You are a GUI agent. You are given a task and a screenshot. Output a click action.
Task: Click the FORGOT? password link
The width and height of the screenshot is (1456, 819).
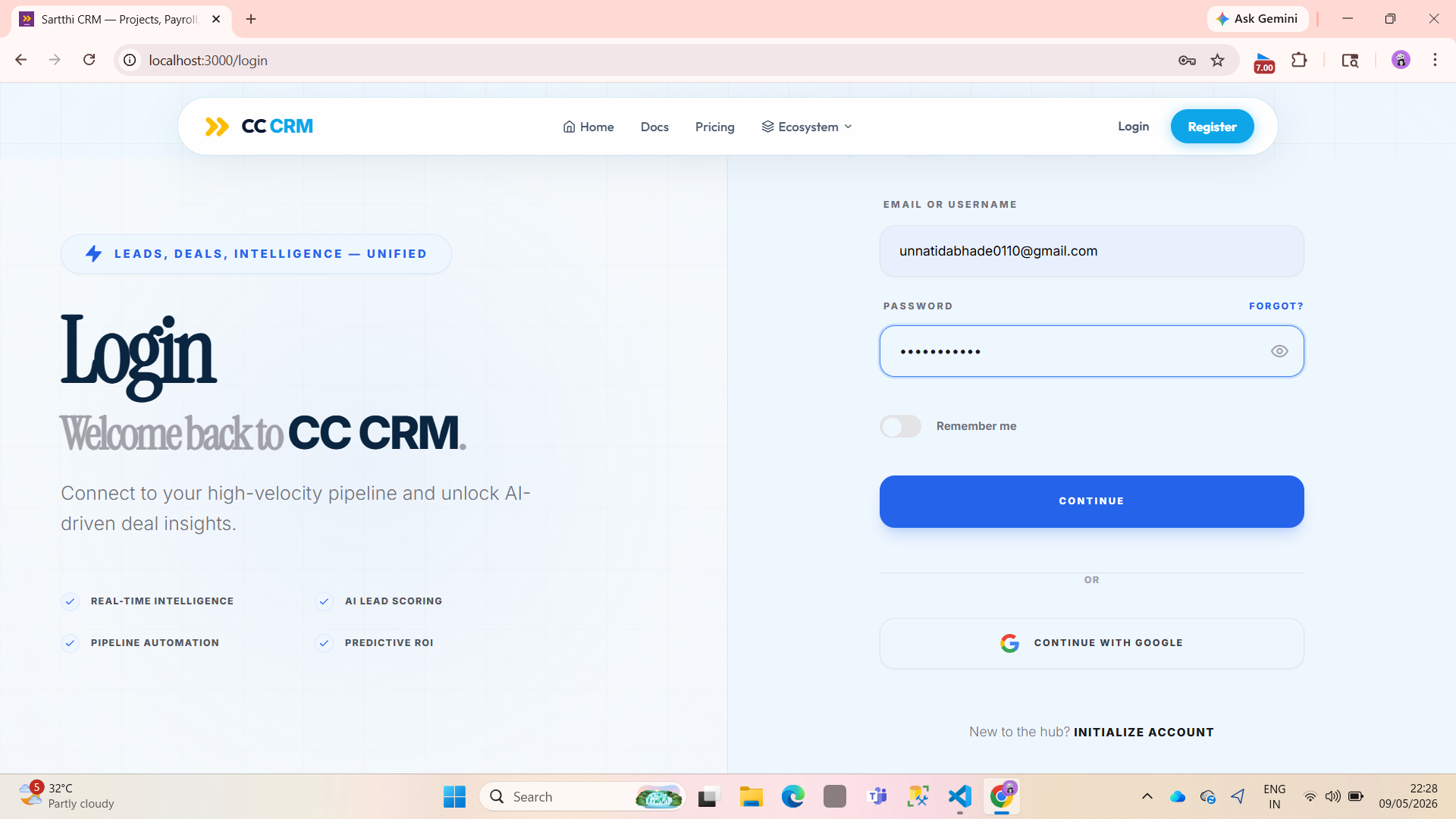(x=1276, y=306)
